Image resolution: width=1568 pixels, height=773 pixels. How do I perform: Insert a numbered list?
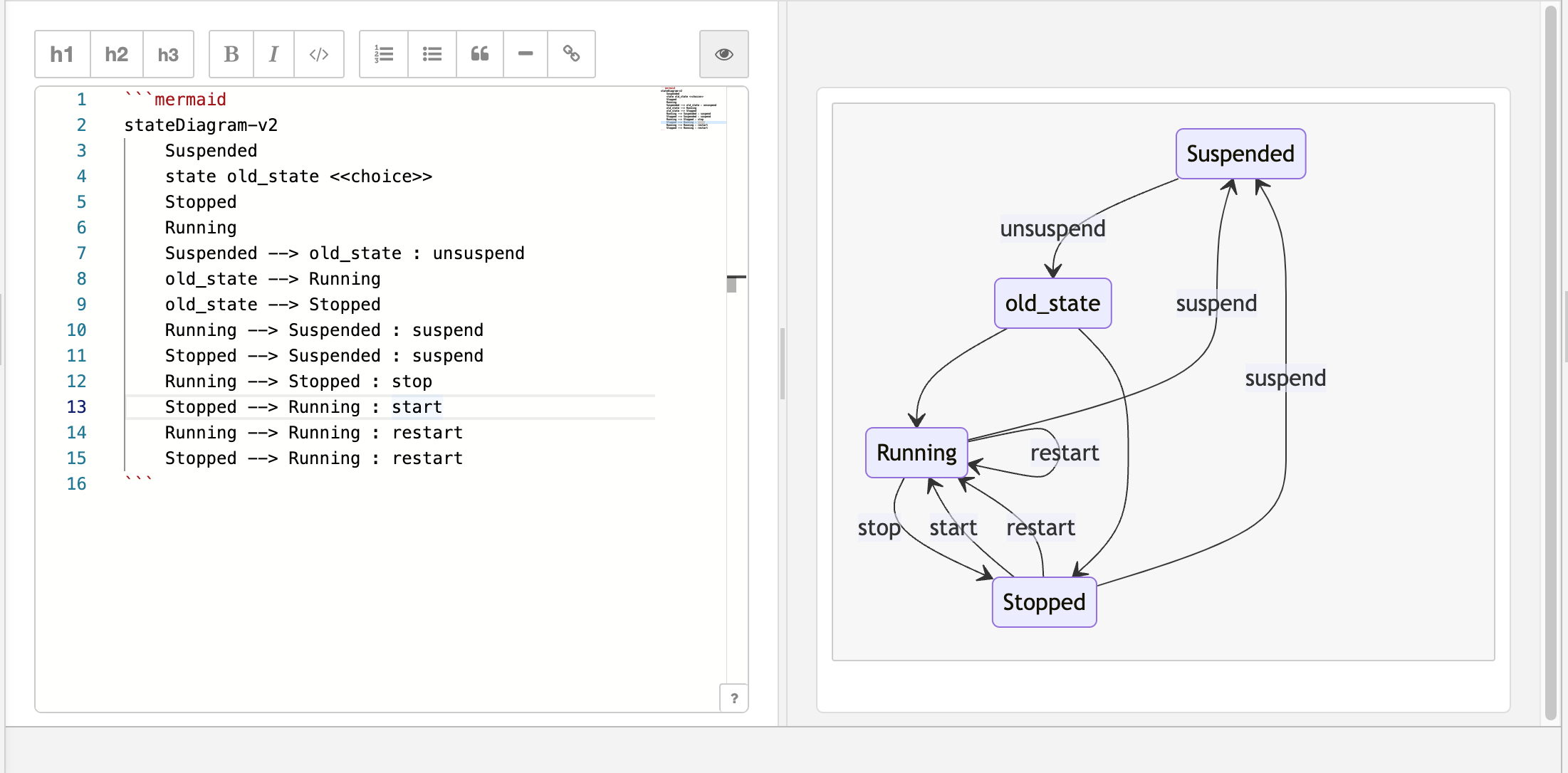384,54
